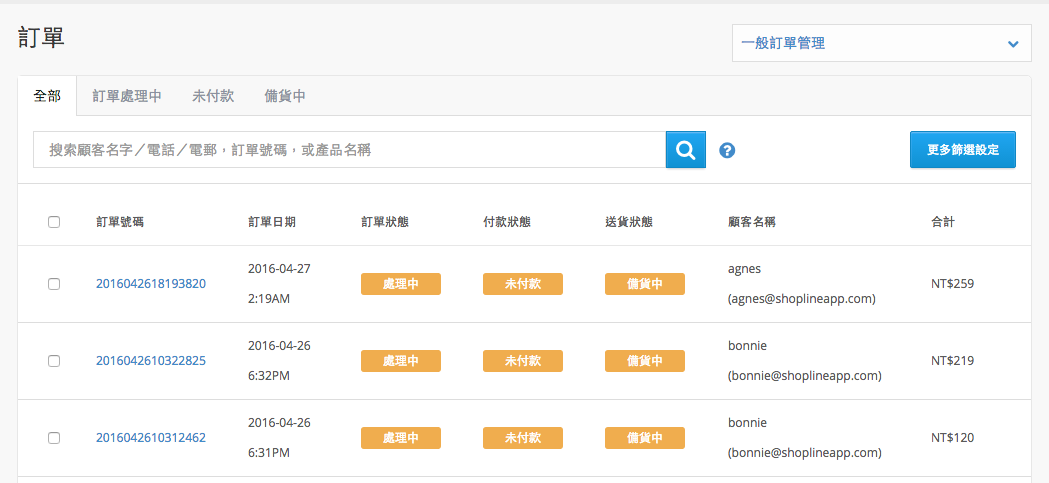Click the 處理中 badge for order 2016042610312462
Viewport: 1049px width, 483px height.
(401, 438)
